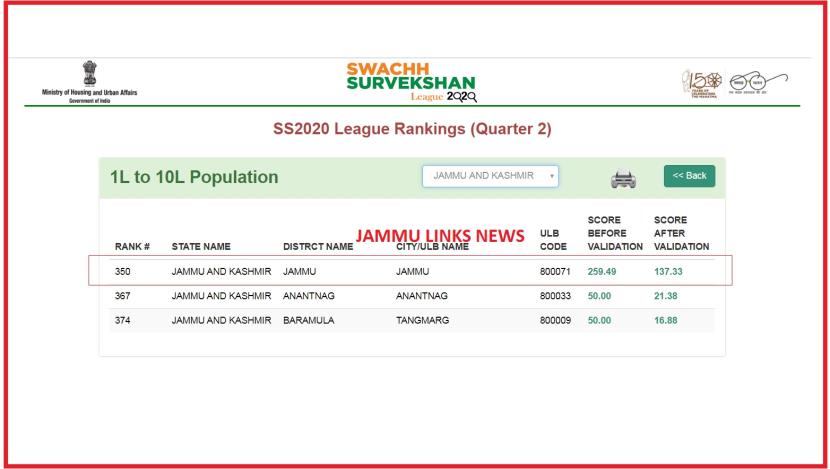Click rank 350 cell
830x469 pixels.
coord(122,272)
